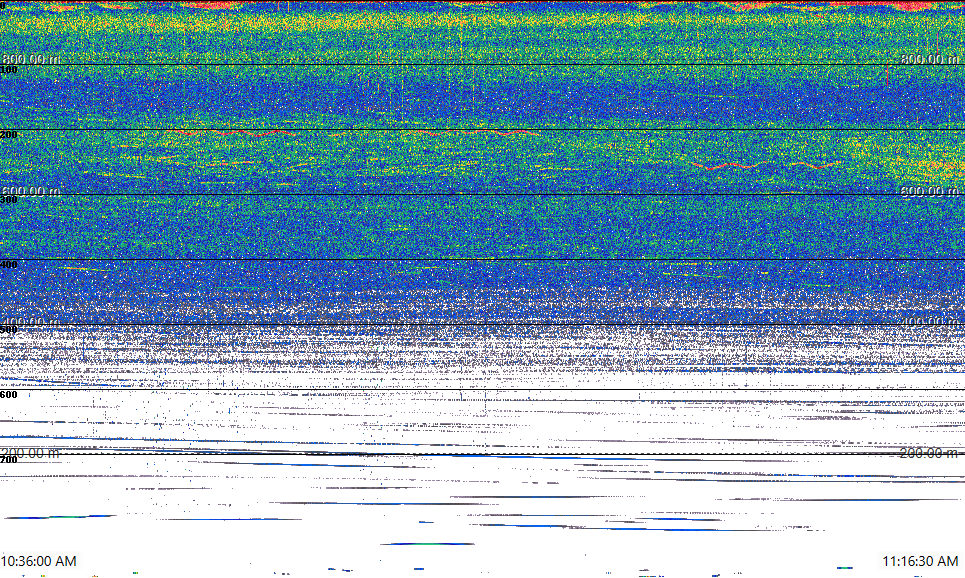Select the 600 depth gridline label

[9, 395]
